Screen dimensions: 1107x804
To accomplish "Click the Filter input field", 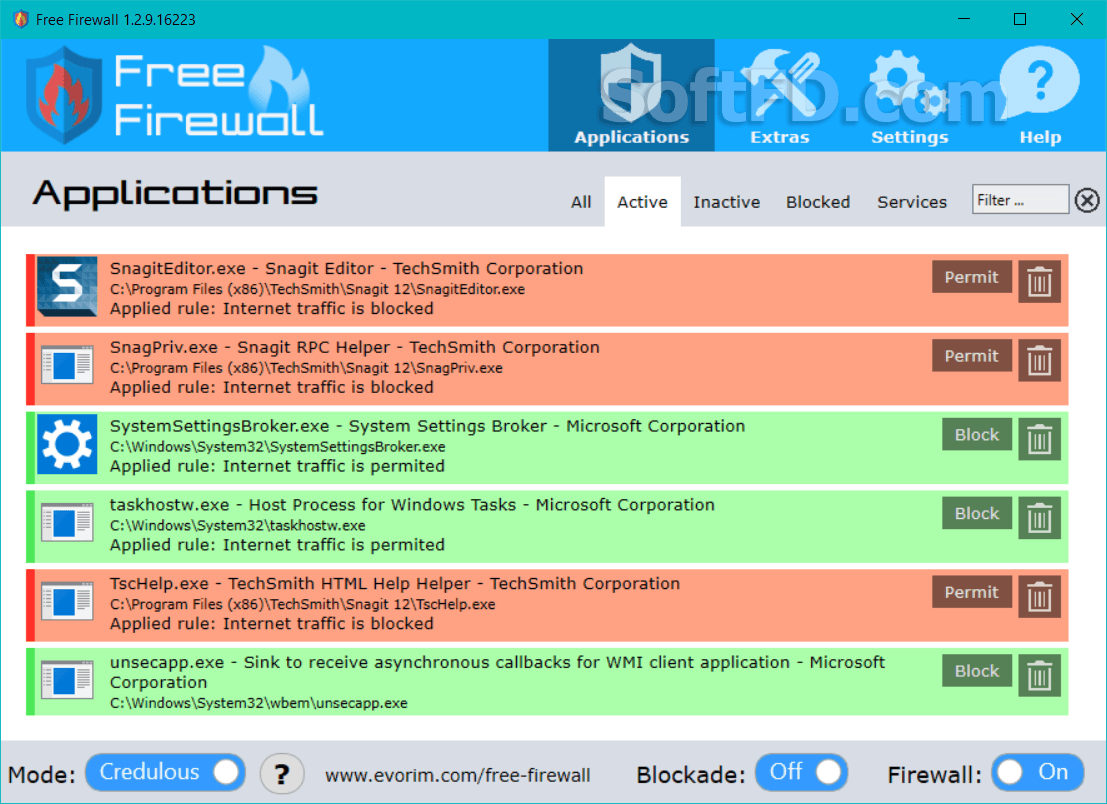I will (x=1020, y=200).
